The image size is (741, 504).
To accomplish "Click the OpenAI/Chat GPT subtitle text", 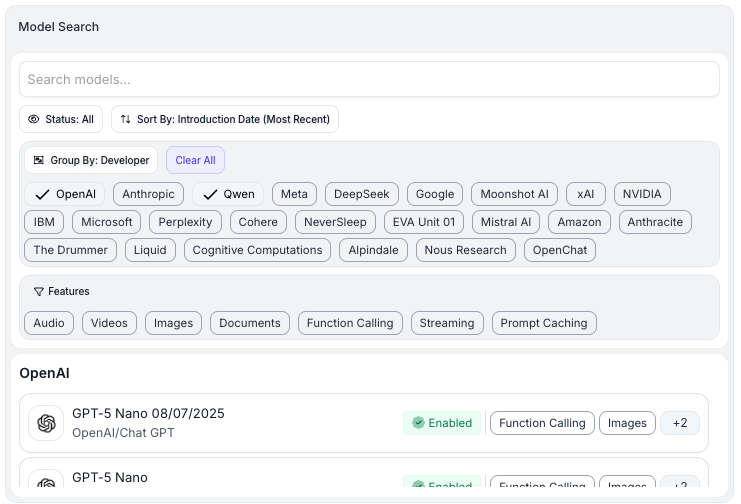I will point(123,433).
